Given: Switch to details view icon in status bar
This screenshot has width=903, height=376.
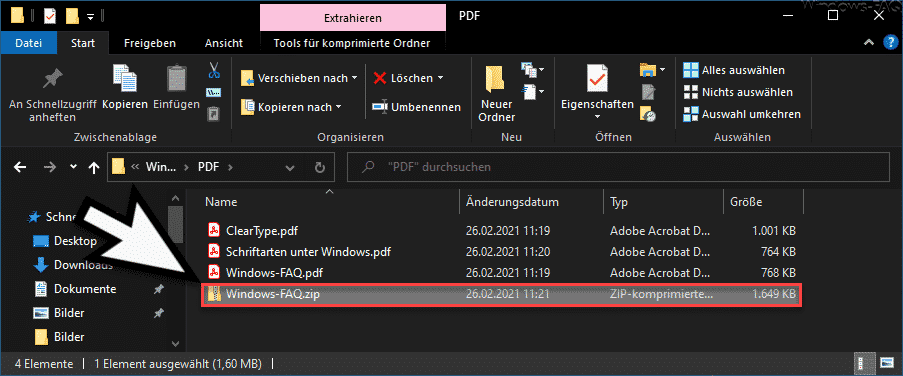Looking at the screenshot, I should tap(862, 363).
